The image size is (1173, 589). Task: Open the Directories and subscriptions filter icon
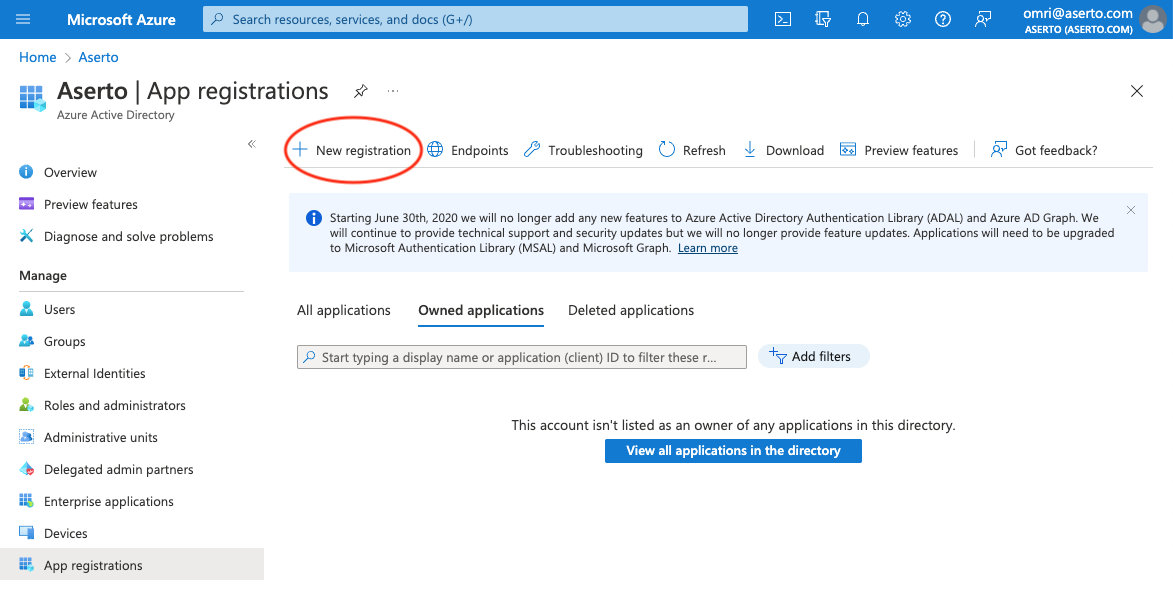[x=823, y=19]
